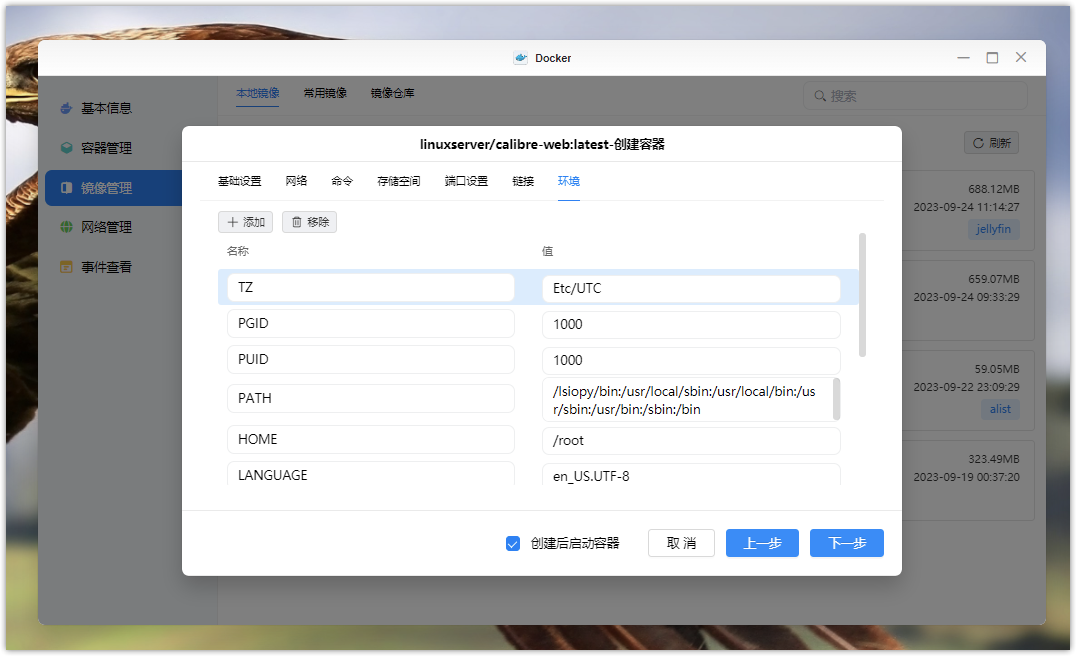Click the PGID name field
The height and width of the screenshot is (656, 1076).
click(371, 323)
